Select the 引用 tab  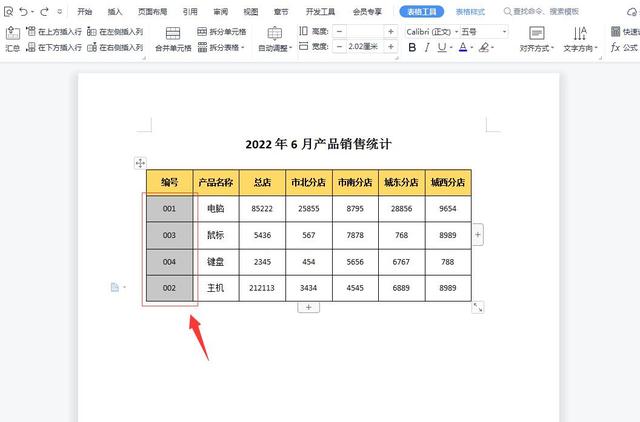pyautogui.click(x=190, y=11)
